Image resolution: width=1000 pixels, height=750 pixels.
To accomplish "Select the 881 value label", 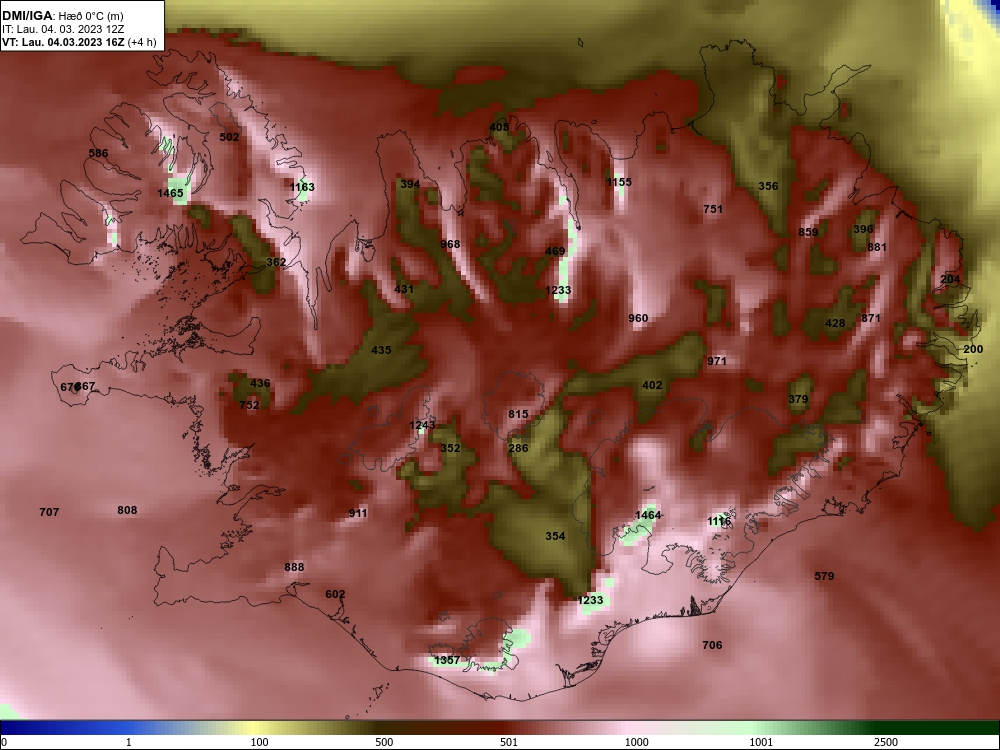I will [x=877, y=247].
